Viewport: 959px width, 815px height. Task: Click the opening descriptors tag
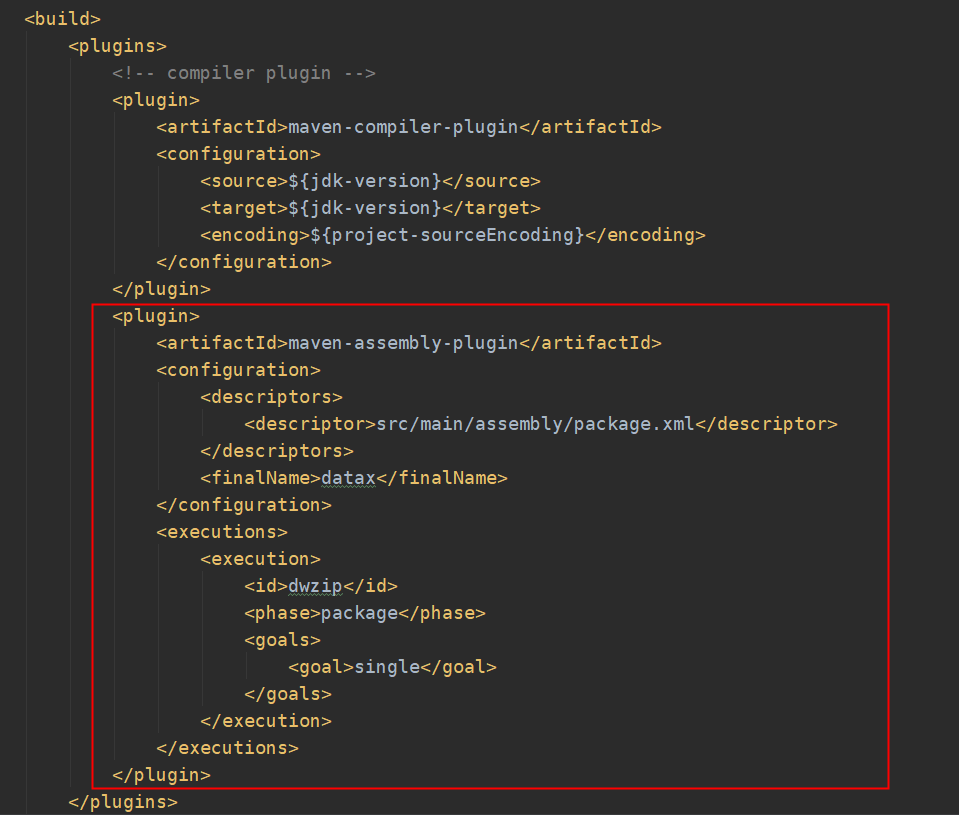click(271, 397)
